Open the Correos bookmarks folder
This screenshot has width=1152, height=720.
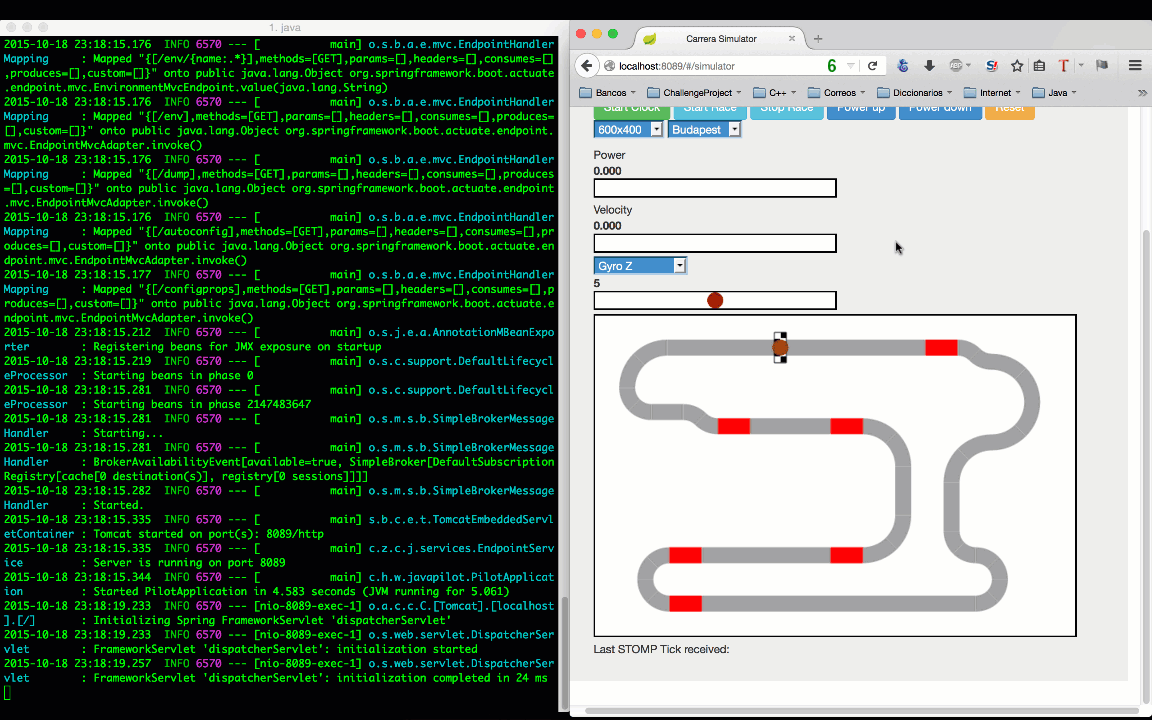pyautogui.click(x=837, y=93)
